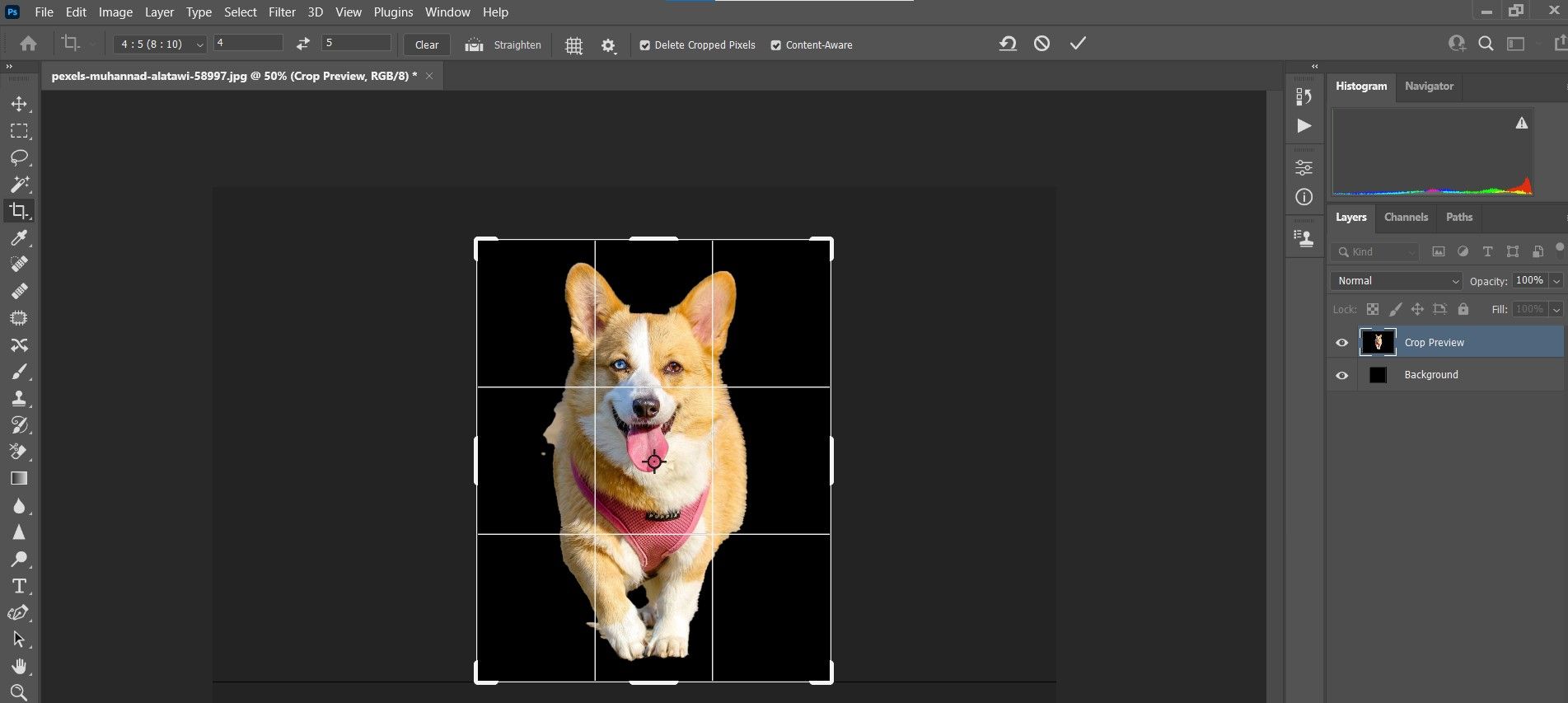The height and width of the screenshot is (703, 1568).
Task: Hide the Crop Preview layer
Action: coord(1342,343)
